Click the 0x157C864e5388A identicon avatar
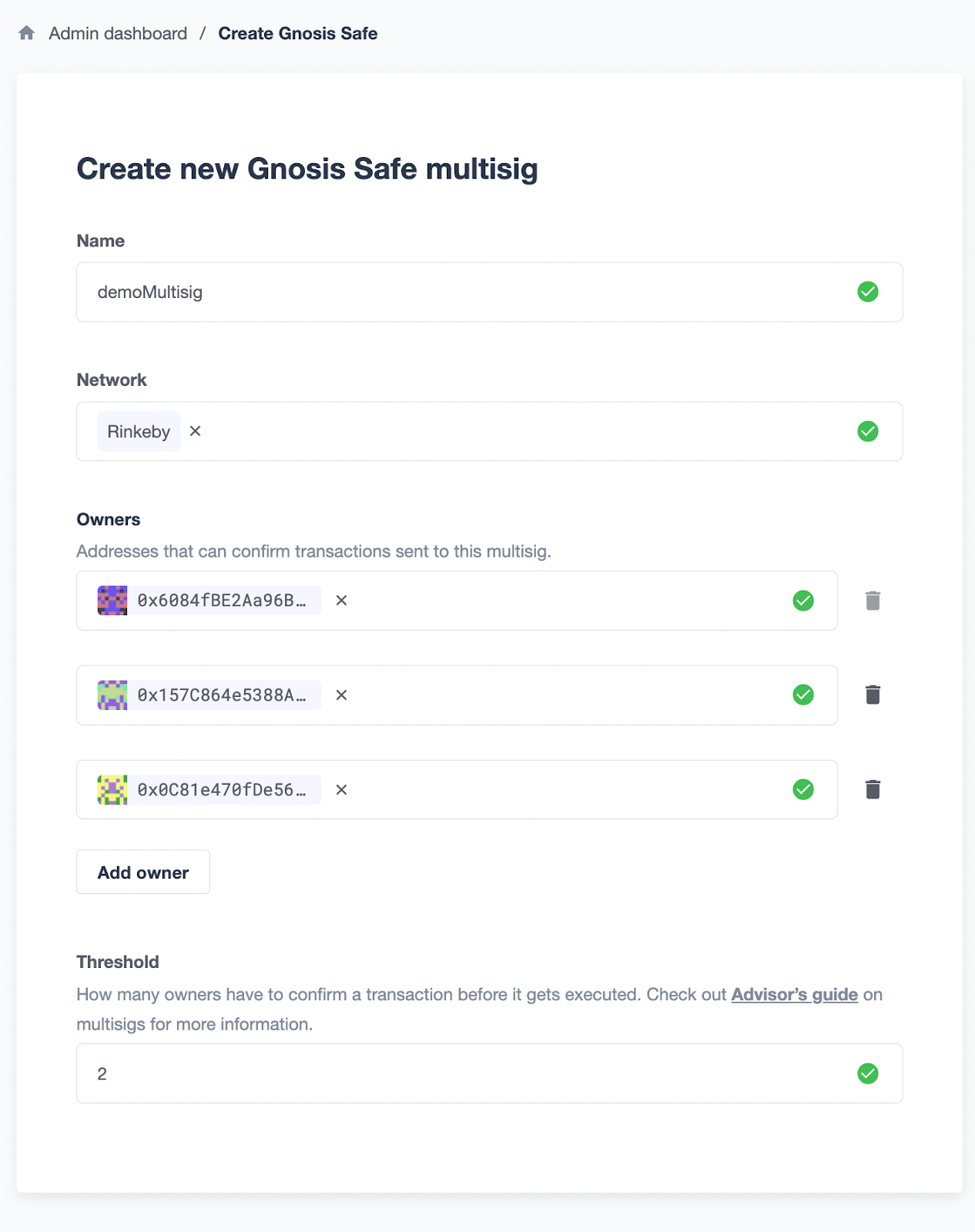Image resolution: width=975 pixels, height=1232 pixels. [x=112, y=695]
